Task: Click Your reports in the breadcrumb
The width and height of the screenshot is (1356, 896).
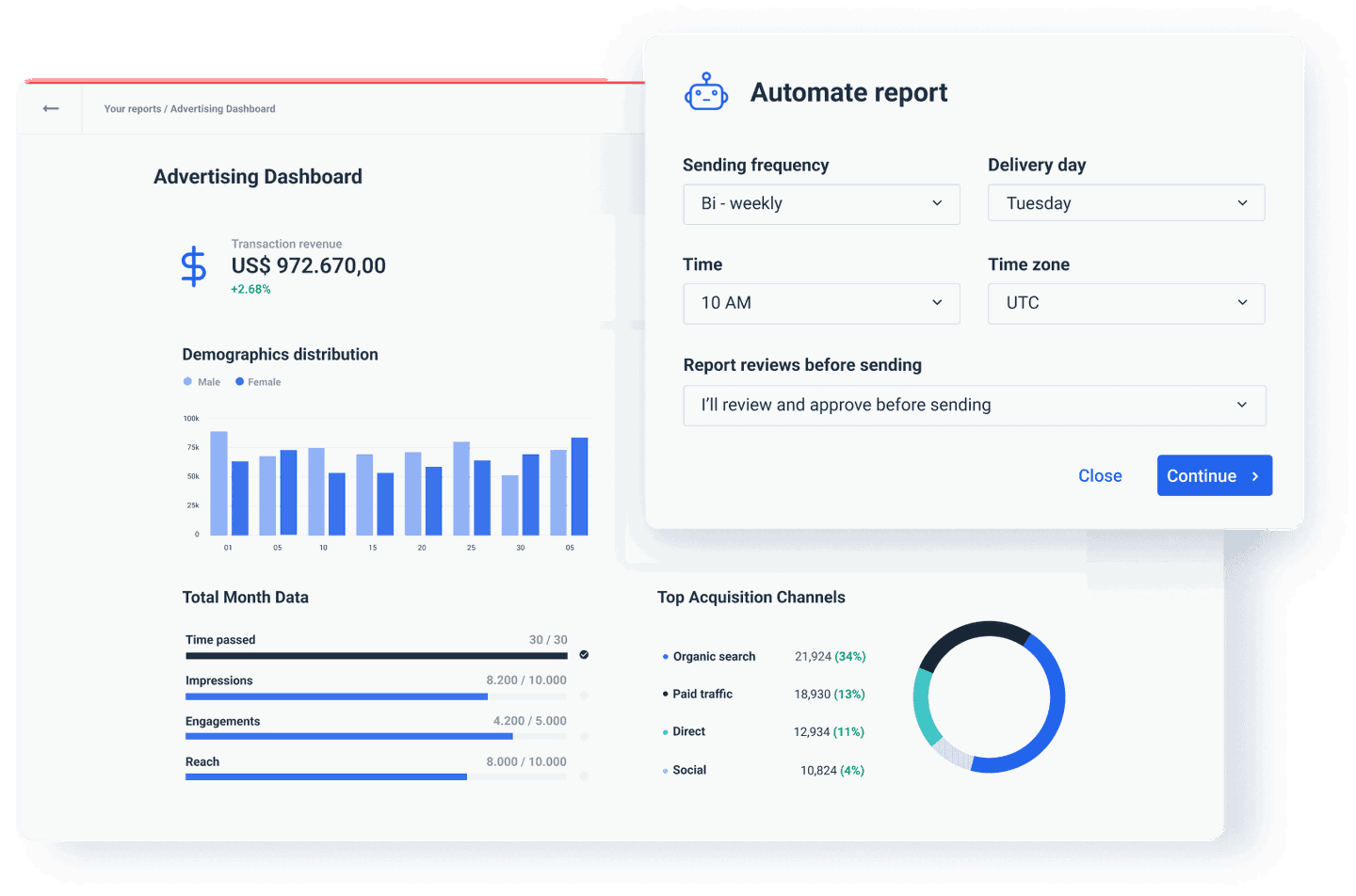Action: [x=131, y=108]
